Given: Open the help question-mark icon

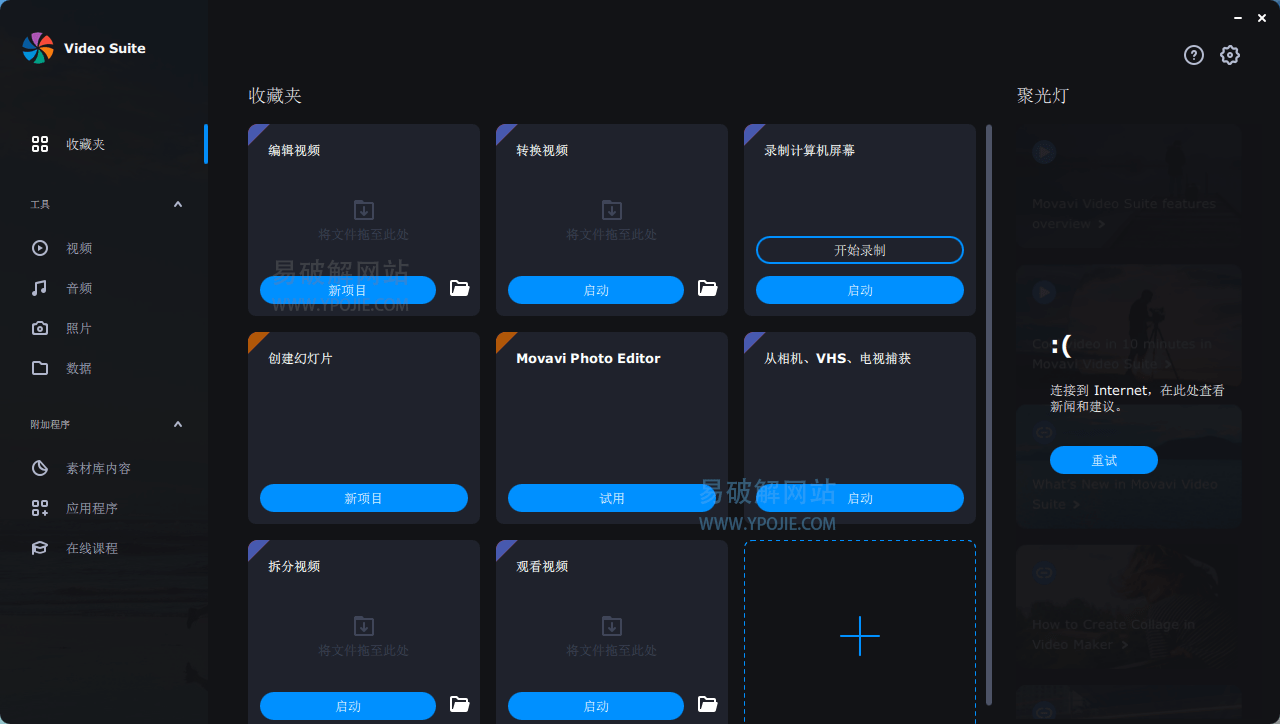Looking at the screenshot, I should [1193, 55].
